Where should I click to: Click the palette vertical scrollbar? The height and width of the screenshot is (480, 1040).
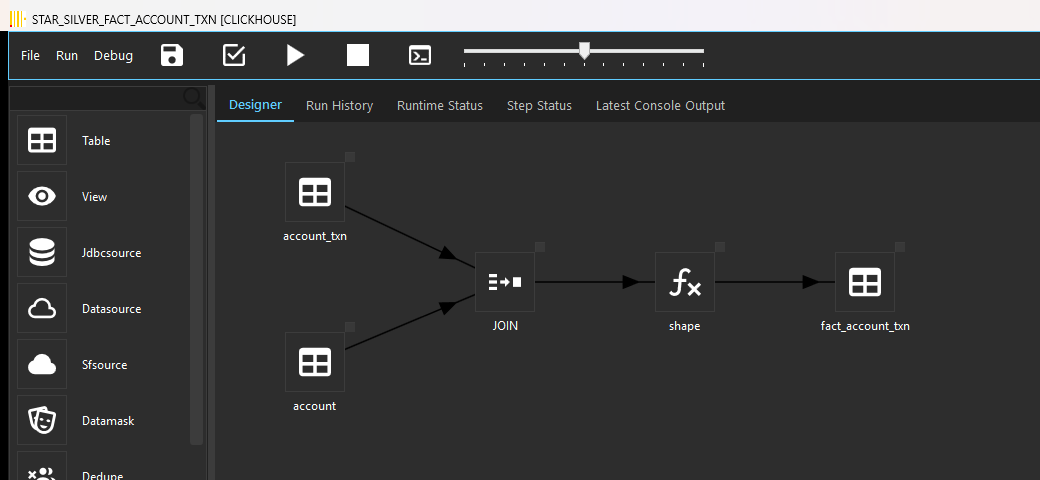point(196,279)
